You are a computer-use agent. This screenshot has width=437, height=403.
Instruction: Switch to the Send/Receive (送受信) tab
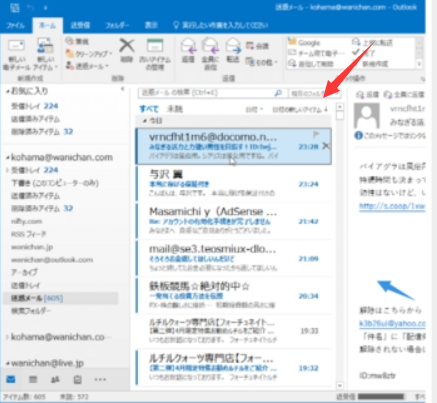pyautogui.click(x=80, y=25)
